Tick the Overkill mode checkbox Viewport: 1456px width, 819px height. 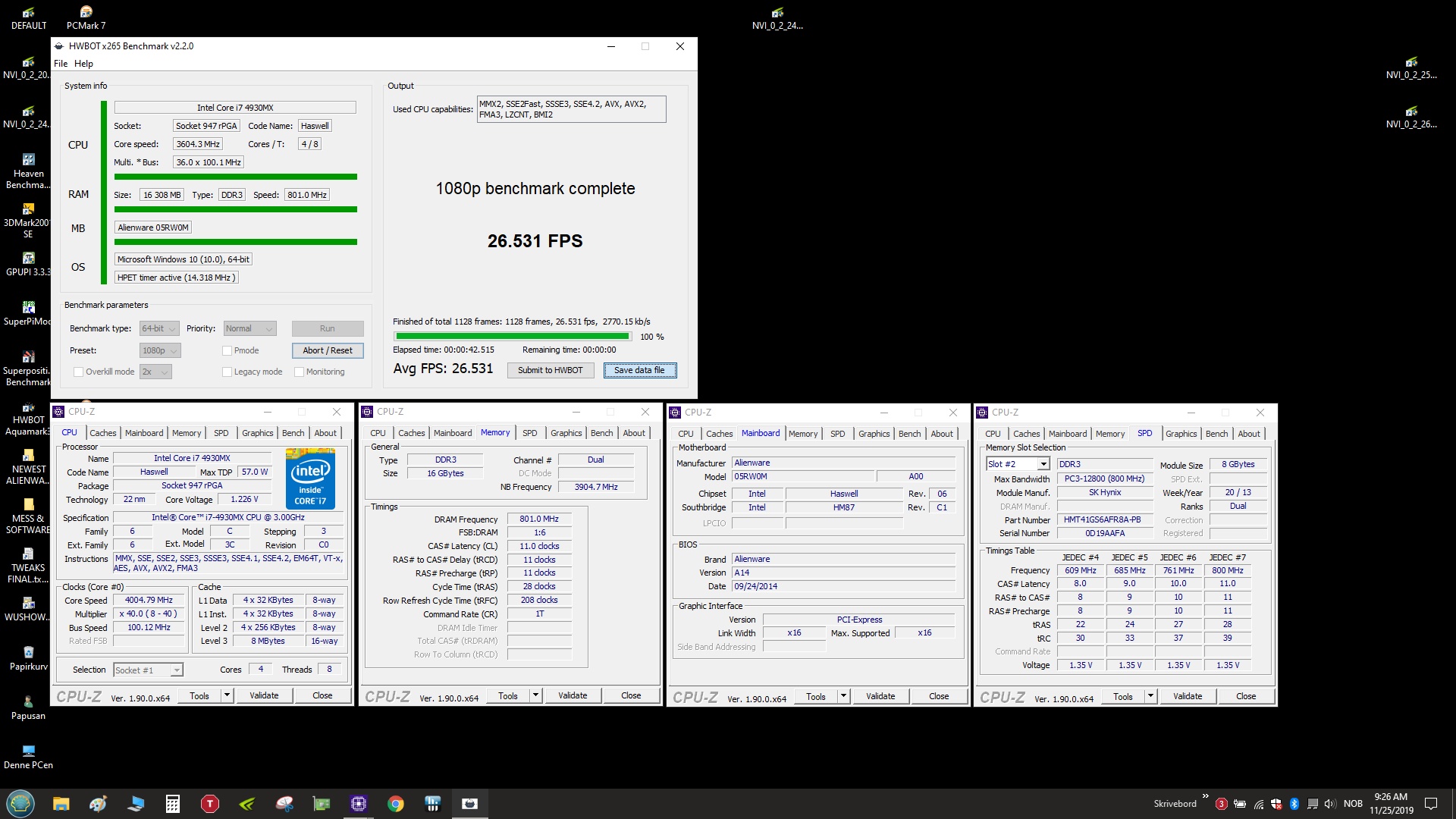click(78, 372)
